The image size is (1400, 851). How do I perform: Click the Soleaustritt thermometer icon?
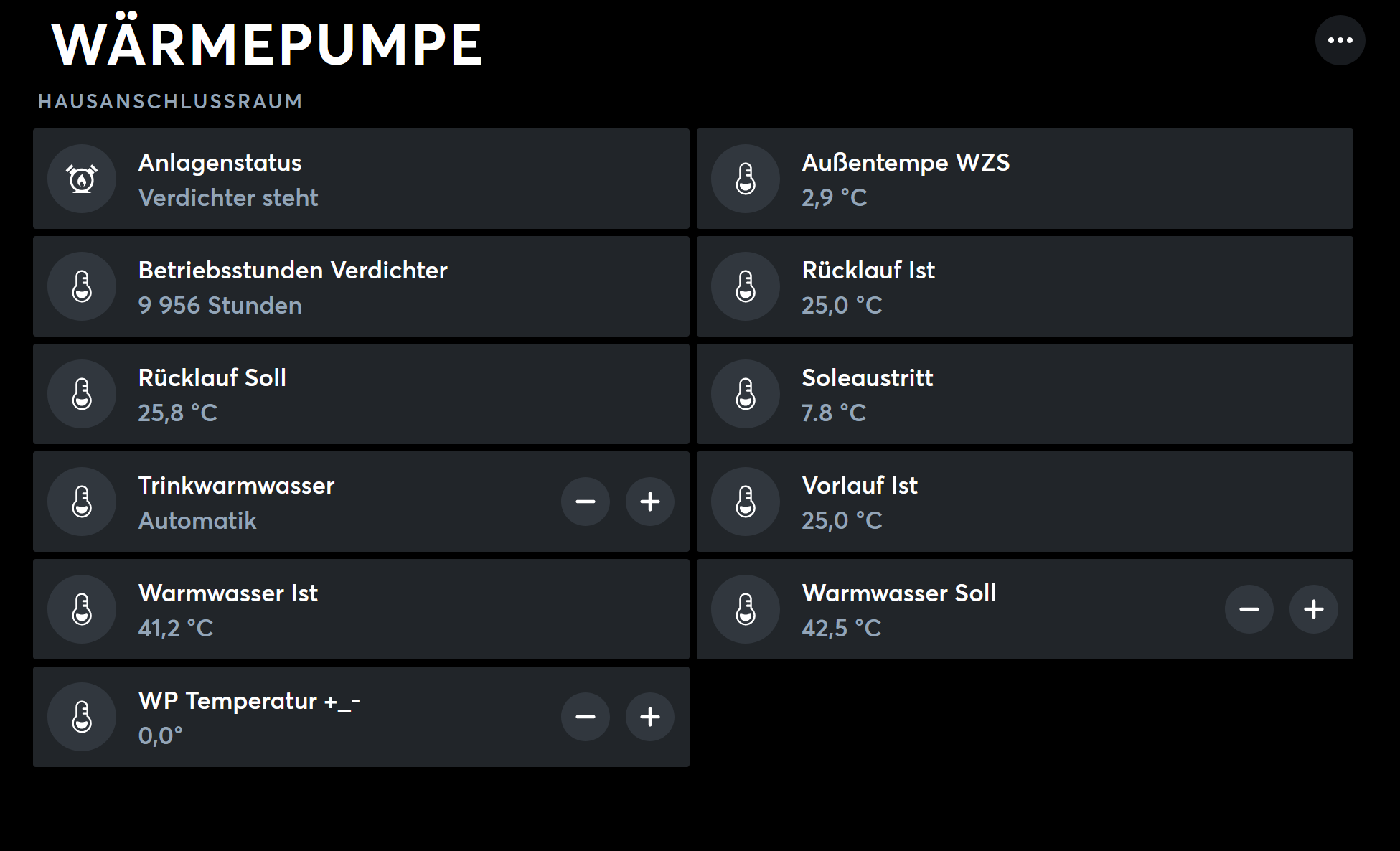(x=746, y=394)
